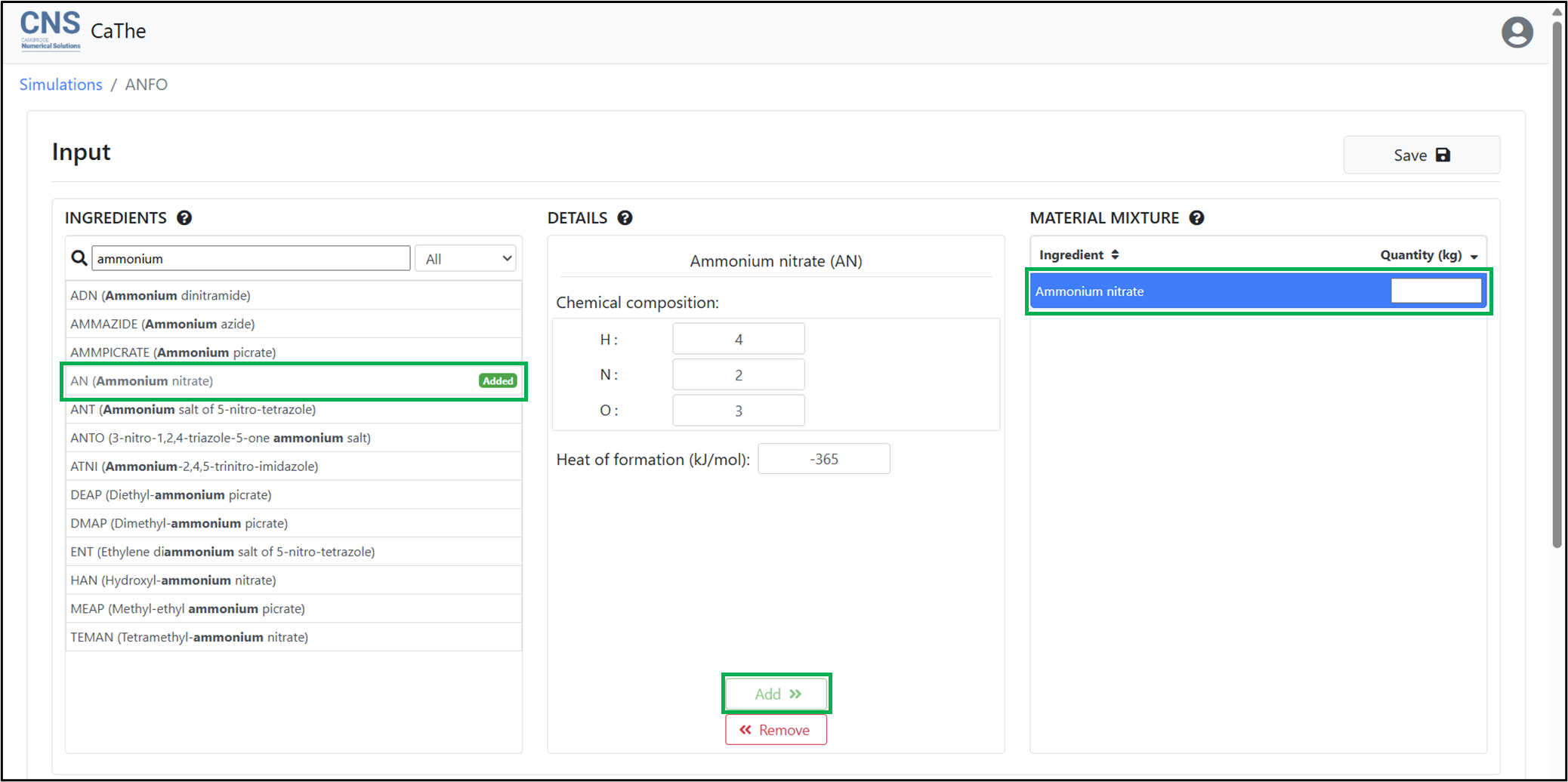This screenshot has height=782, width=1568.
Task: Sort by Quantity (kg) dropdown arrow
Action: pyautogui.click(x=1474, y=257)
